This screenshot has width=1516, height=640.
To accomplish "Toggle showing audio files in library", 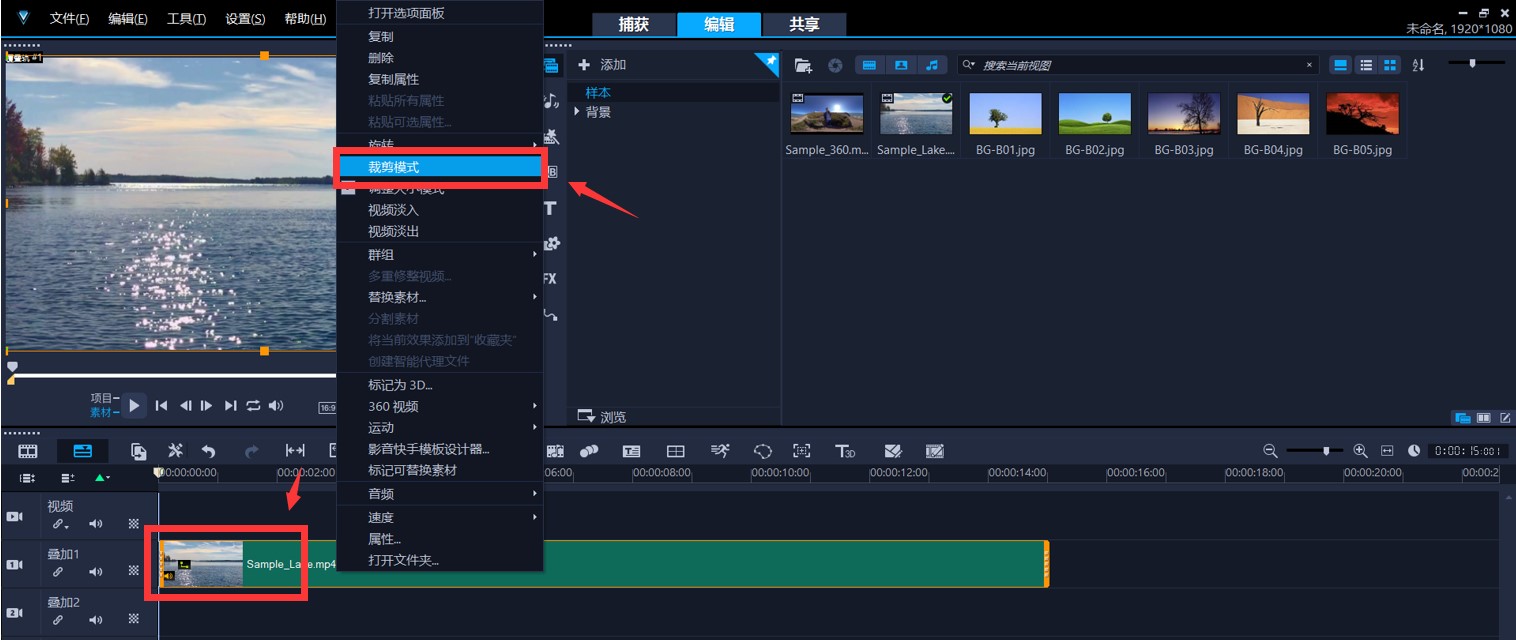I will [x=932, y=65].
